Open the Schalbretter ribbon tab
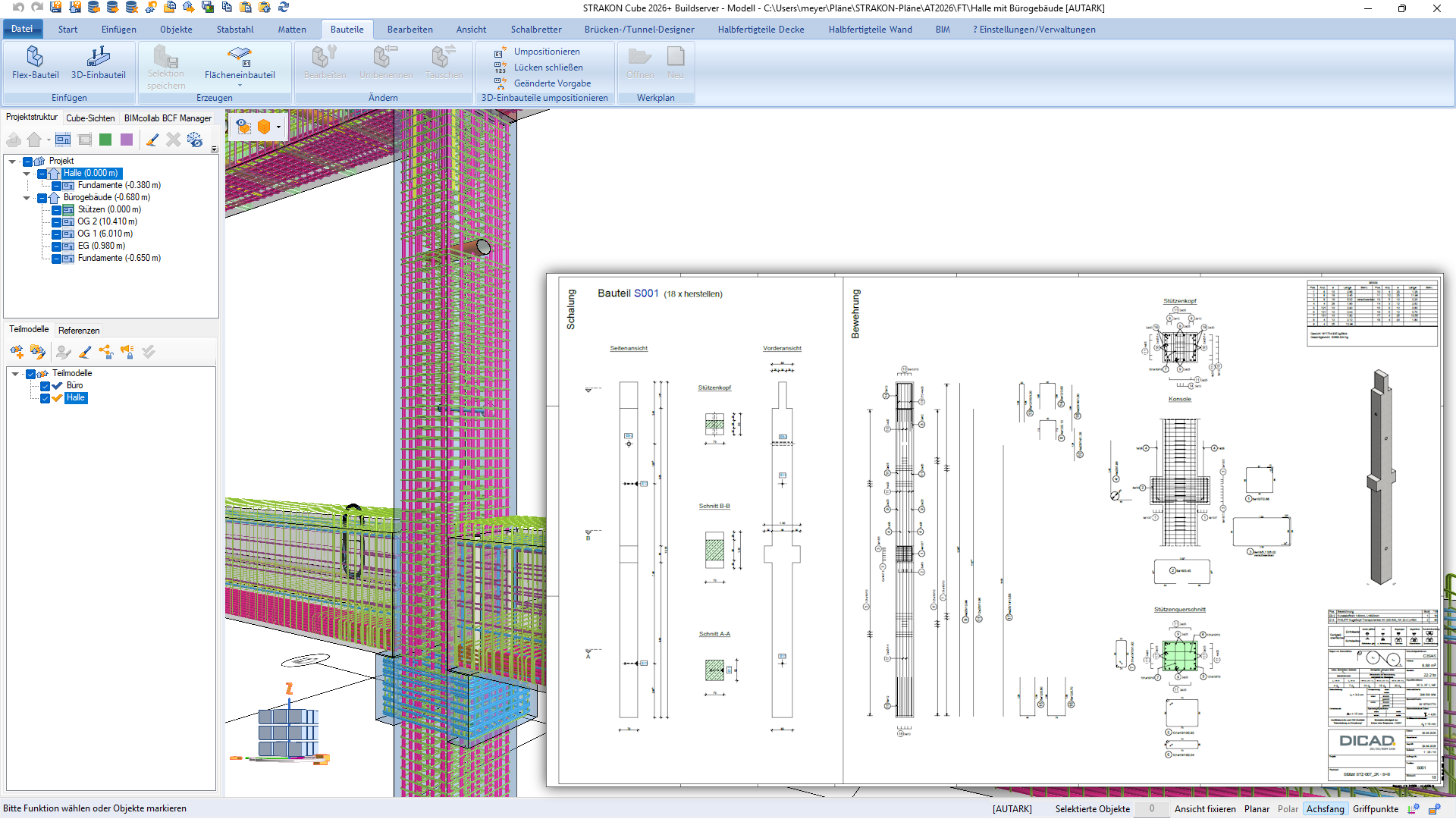1456x819 pixels. pyautogui.click(x=535, y=30)
